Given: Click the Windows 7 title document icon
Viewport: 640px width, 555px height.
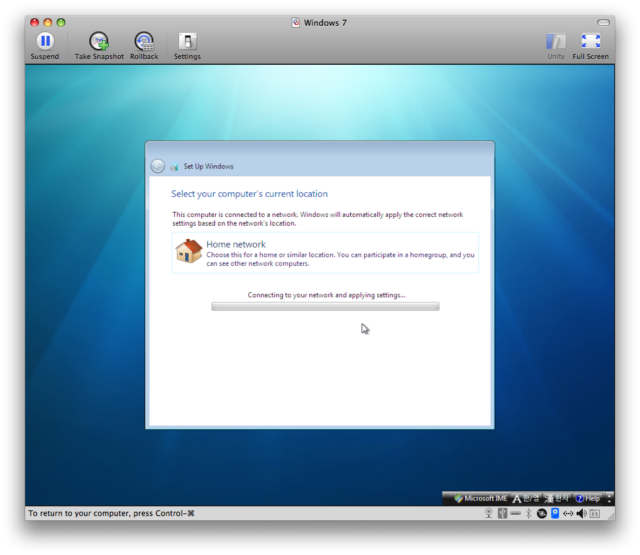Looking at the screenshot, I should coord(296,22).
